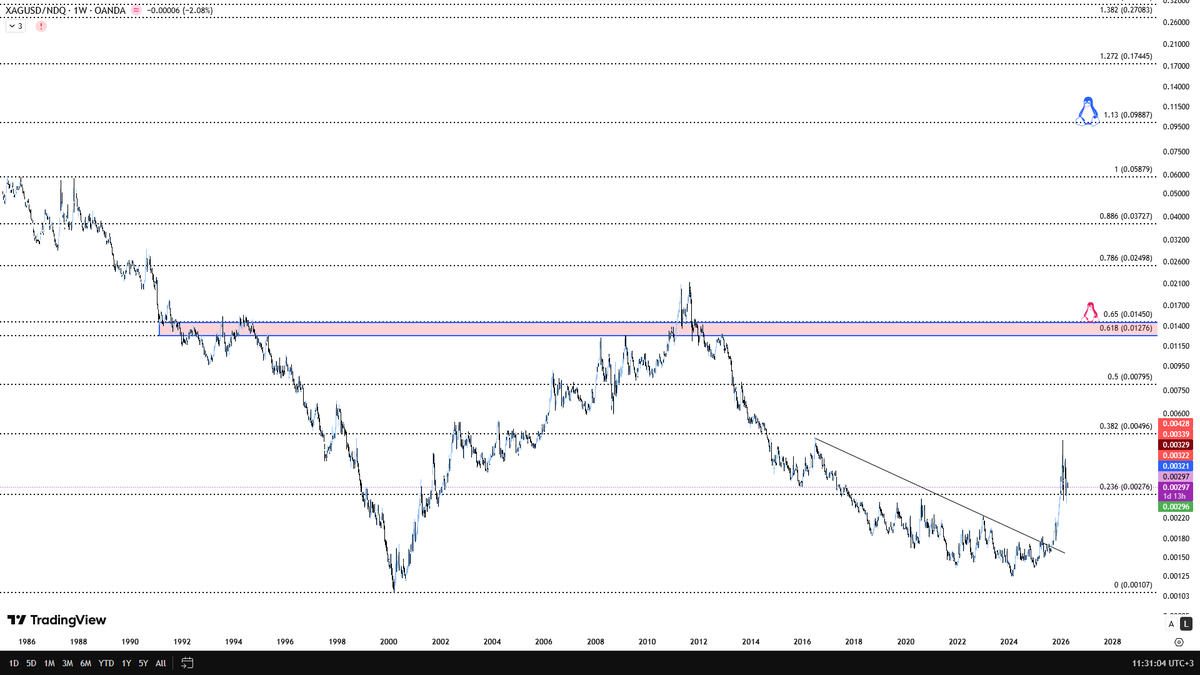
Task: Click the Fib label 0.5 (0.00795)
Action: 1130,377
